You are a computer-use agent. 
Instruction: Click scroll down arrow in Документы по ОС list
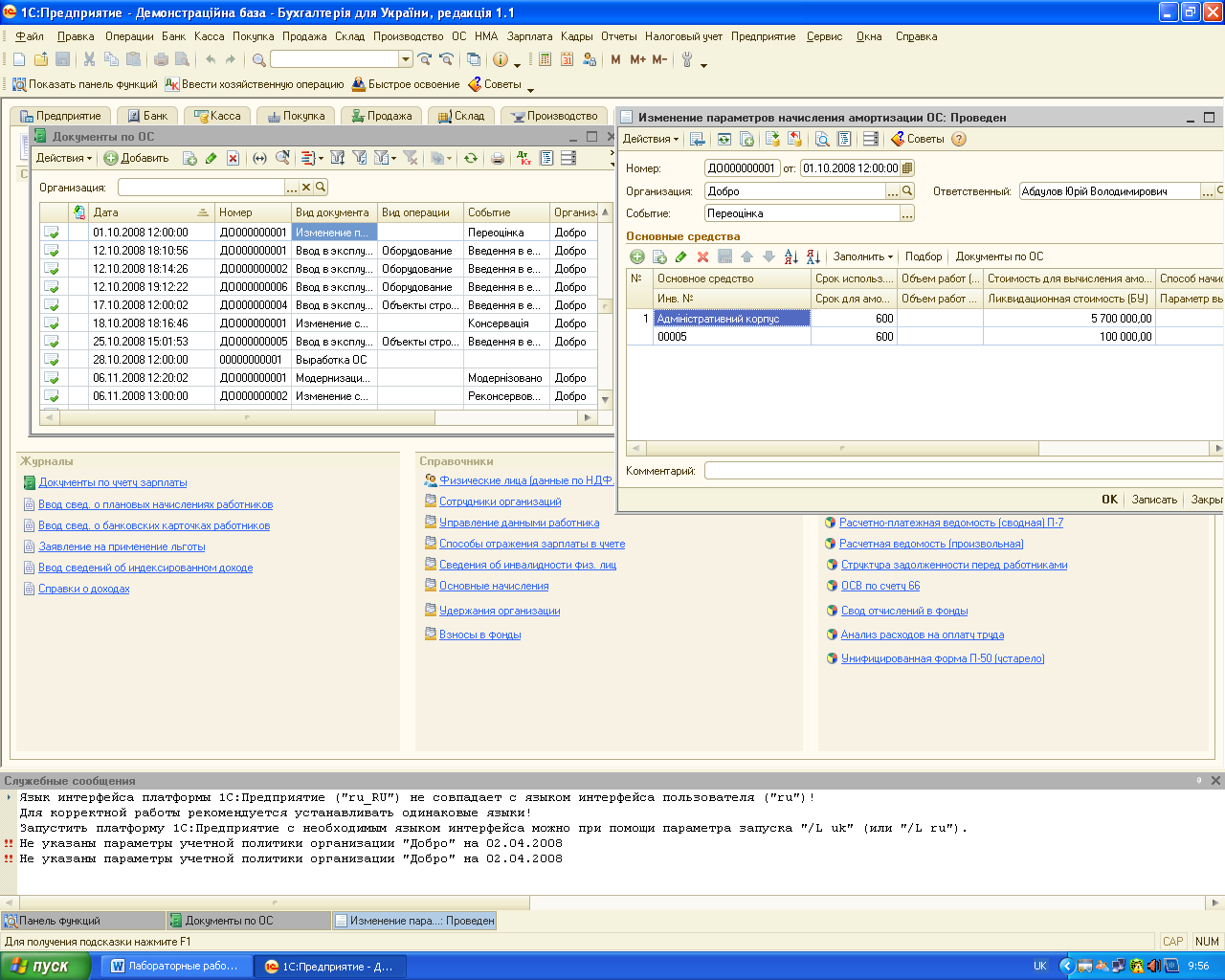click(x=605, y=399)
